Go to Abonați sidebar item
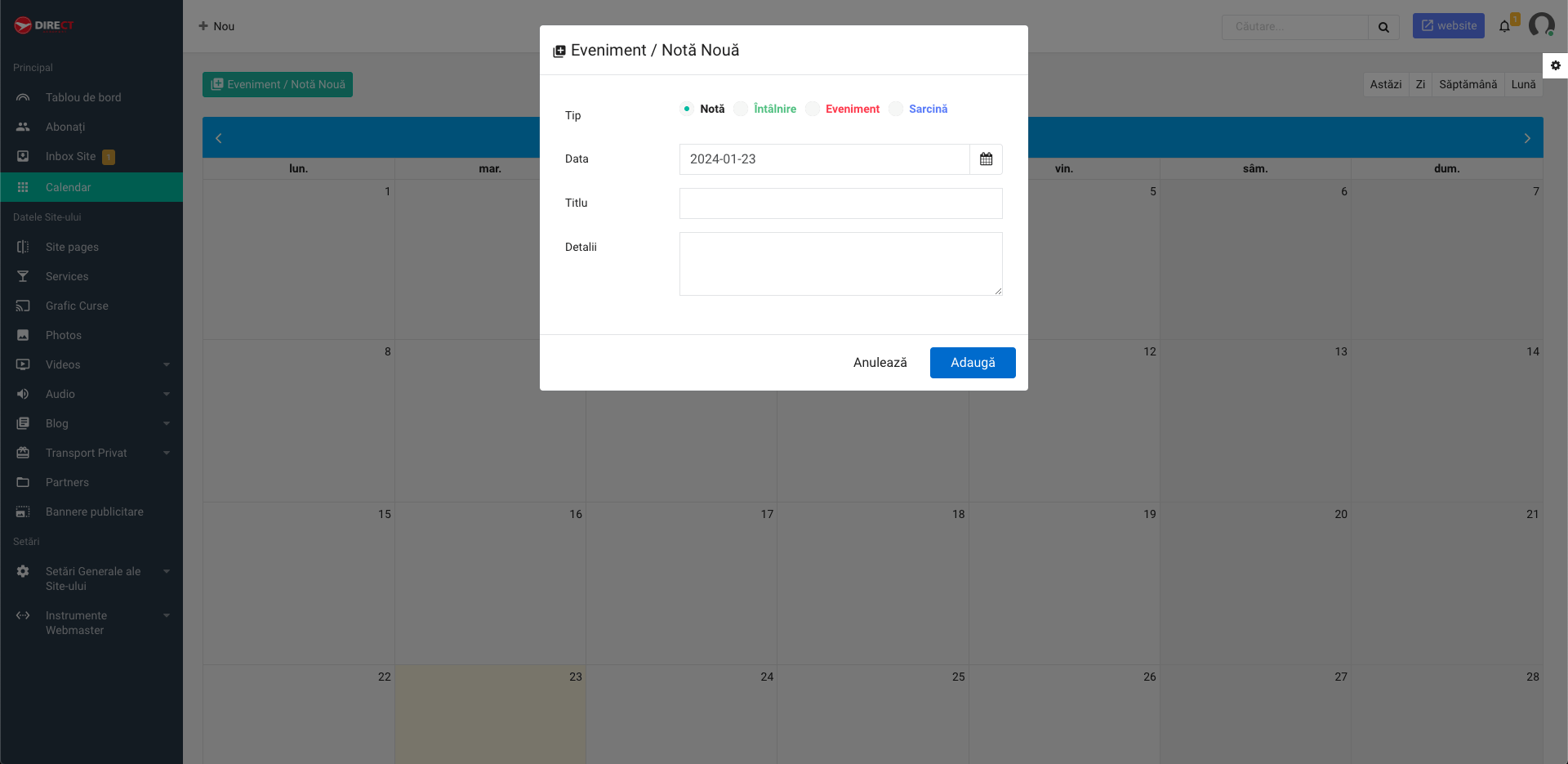Screen dimensions: 1568x764 pos(91,127)
